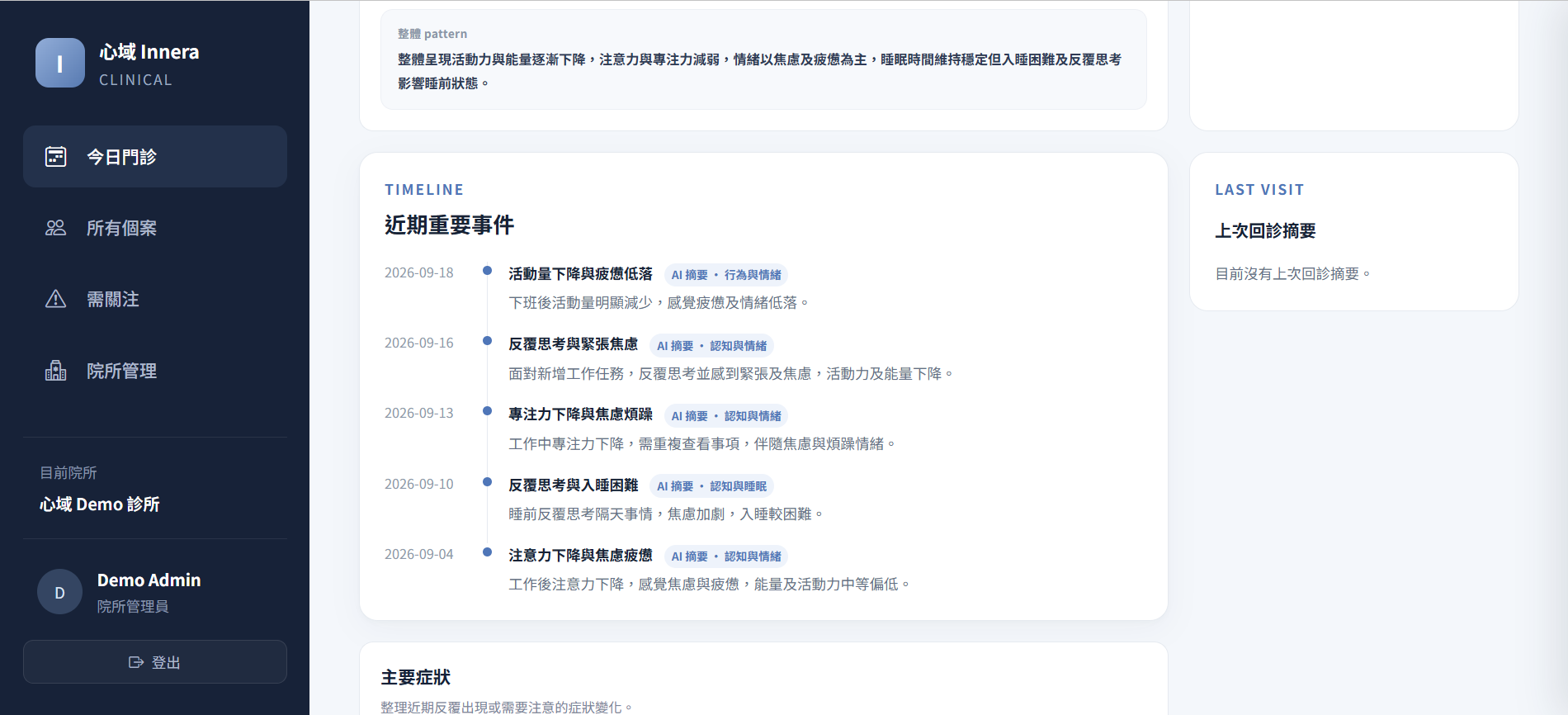Select the timeline dot for 2026-09-13

point(488,410)
